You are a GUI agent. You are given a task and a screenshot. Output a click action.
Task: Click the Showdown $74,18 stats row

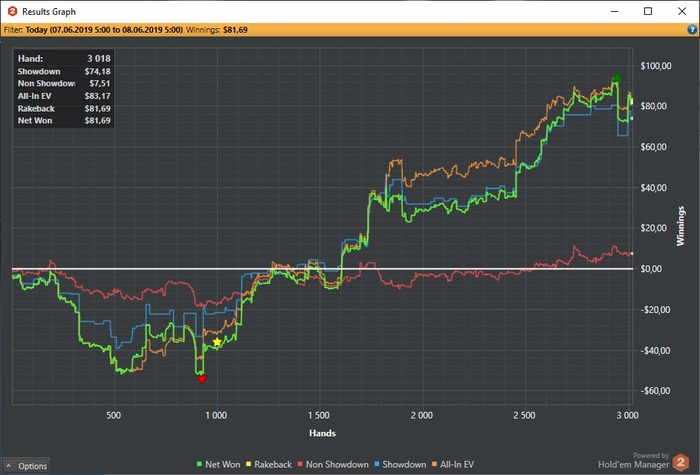[x=64, y=71]
